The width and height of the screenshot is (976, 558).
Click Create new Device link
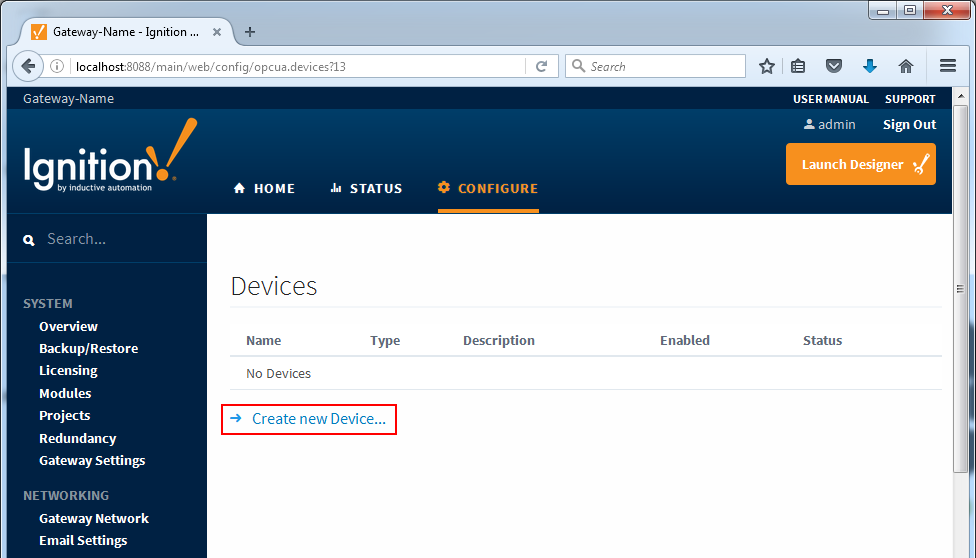point(318,419)
